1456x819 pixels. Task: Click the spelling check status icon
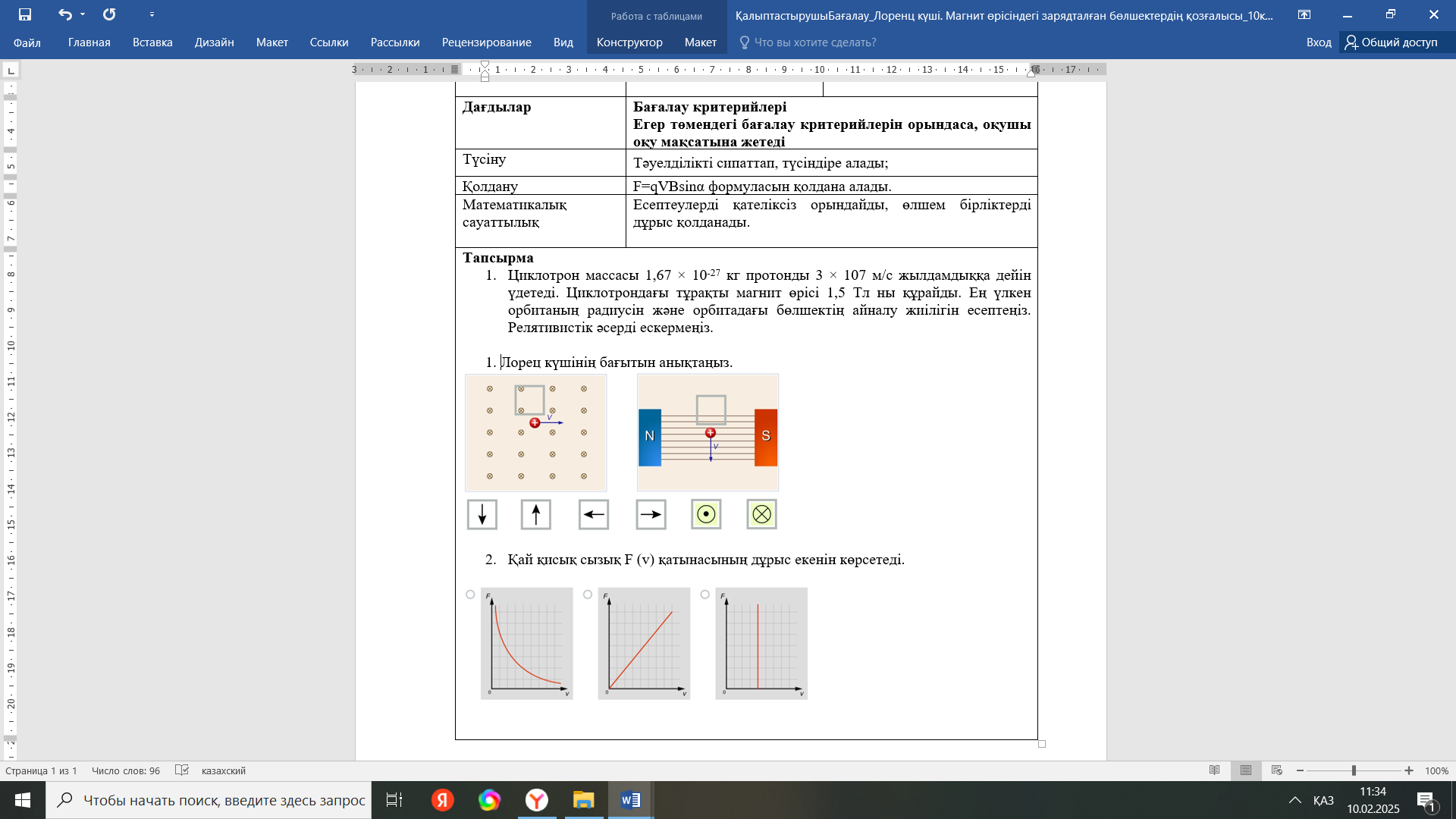pos(182,770)
